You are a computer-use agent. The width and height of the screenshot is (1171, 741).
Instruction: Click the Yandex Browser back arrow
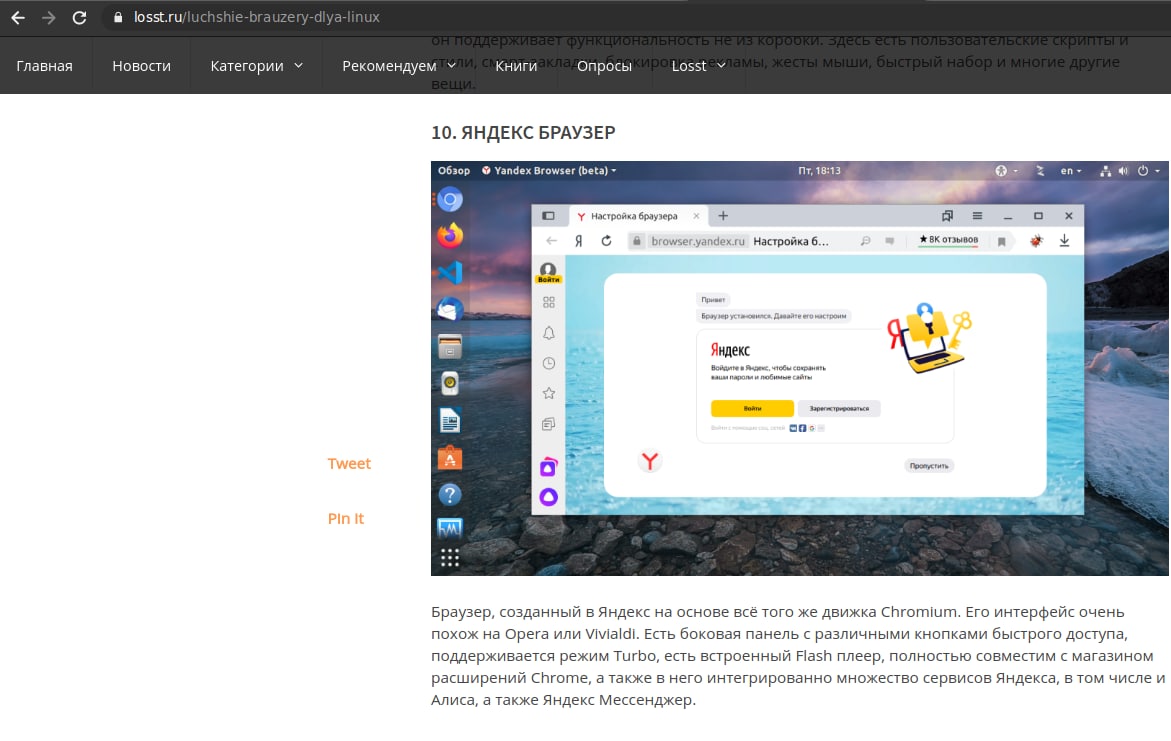pos(551,241)
